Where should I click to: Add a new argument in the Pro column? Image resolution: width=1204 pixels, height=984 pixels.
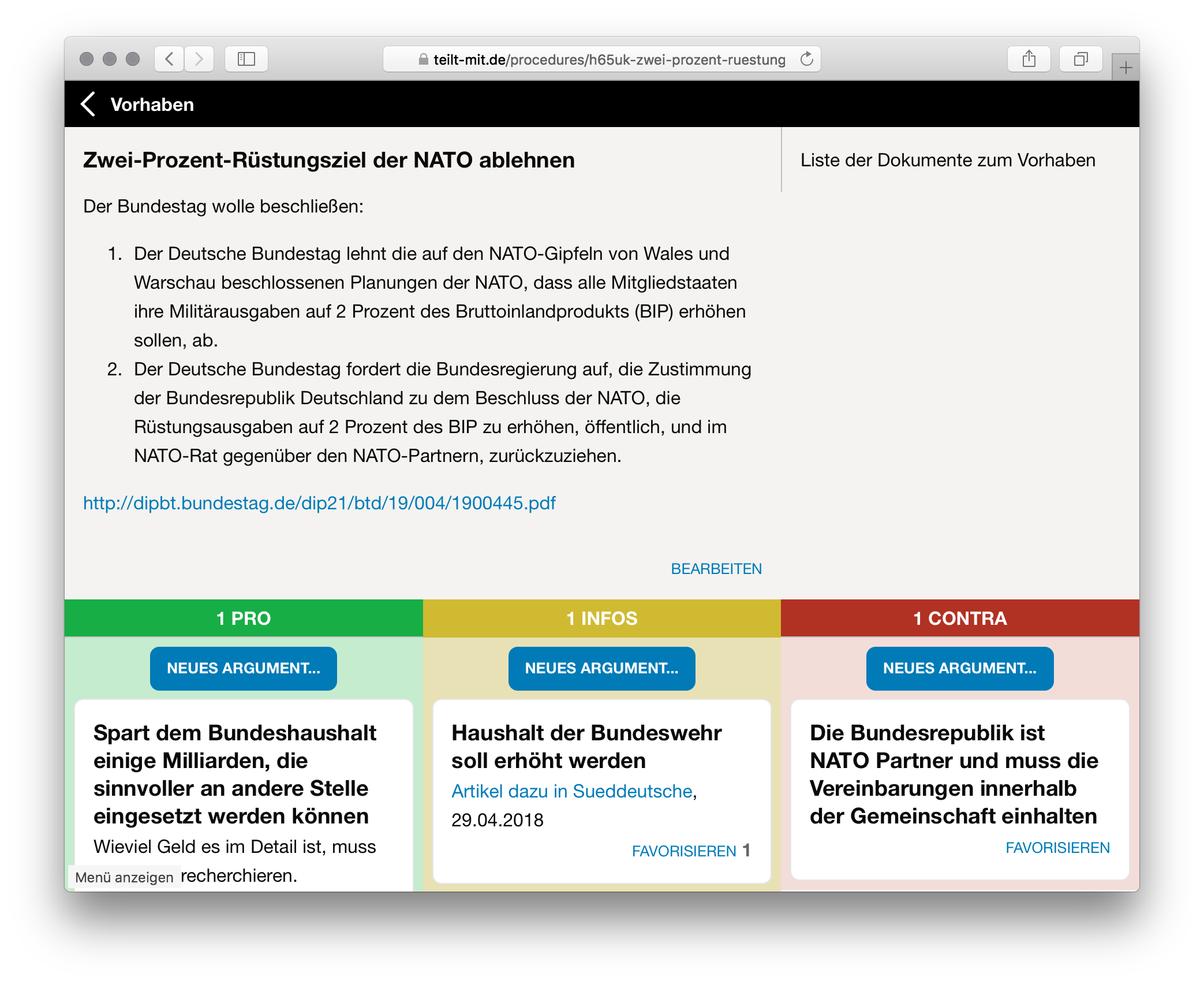243,668
